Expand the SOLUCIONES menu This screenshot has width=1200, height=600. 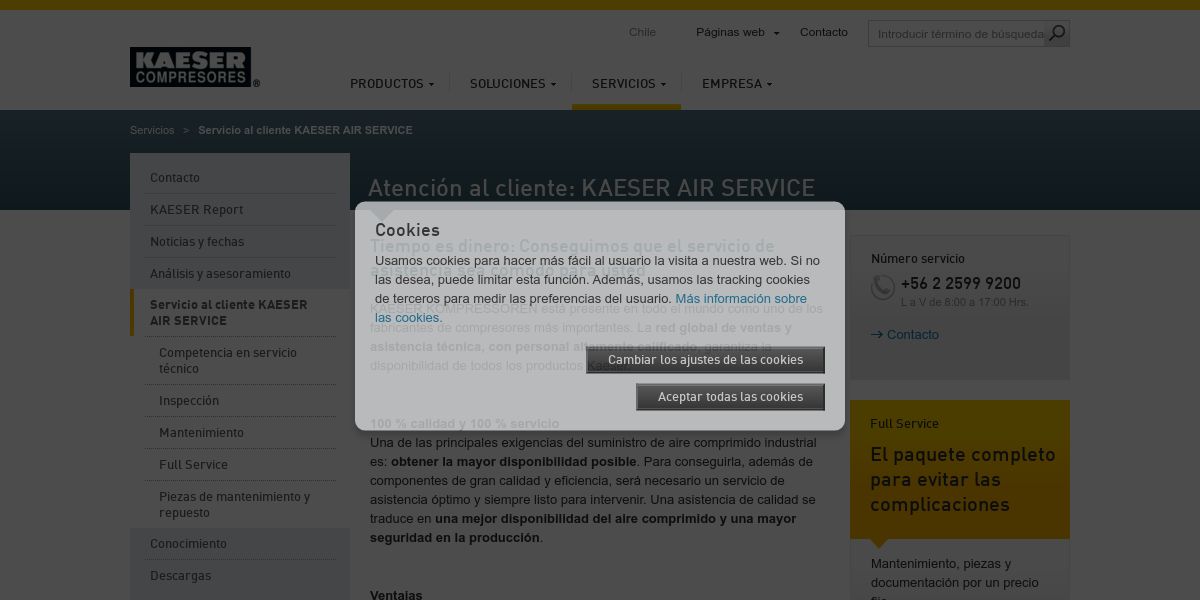(x=513, y=84)
